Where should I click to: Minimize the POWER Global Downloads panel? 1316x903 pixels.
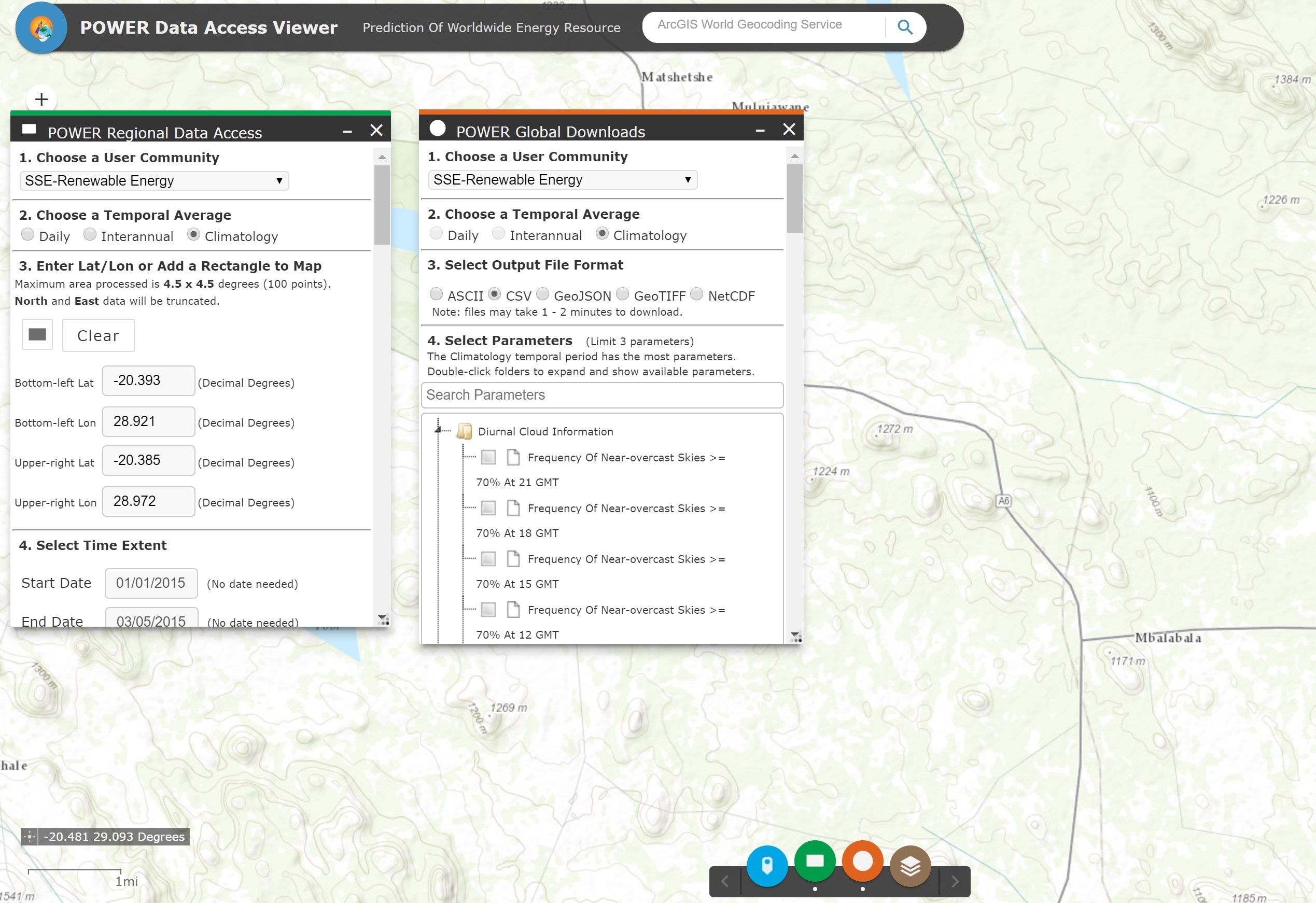tap(760, 131)
